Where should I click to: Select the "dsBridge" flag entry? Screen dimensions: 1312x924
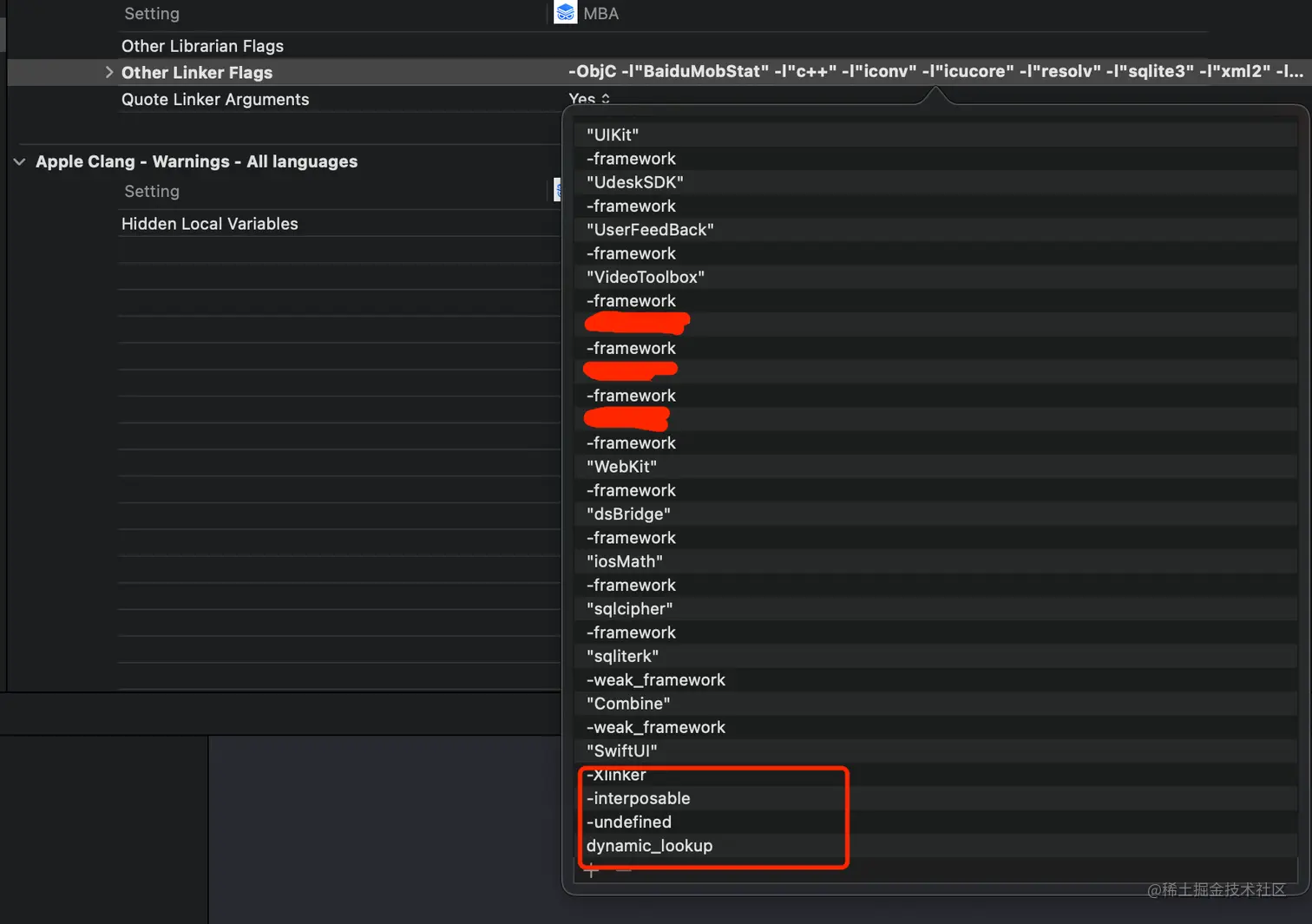[x=935, y=514]
